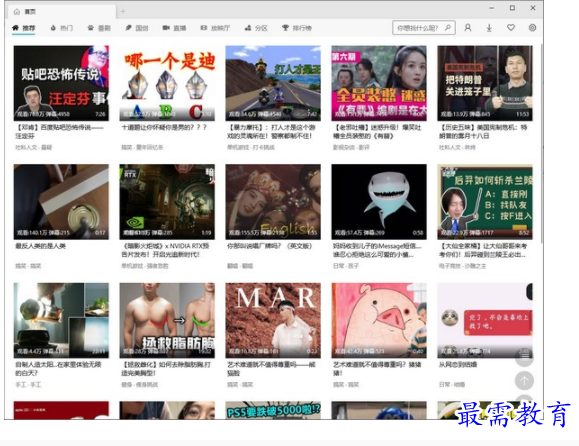
Task: Click the 健身·健身挑战 category tag
Action: (x=139, y=385)
